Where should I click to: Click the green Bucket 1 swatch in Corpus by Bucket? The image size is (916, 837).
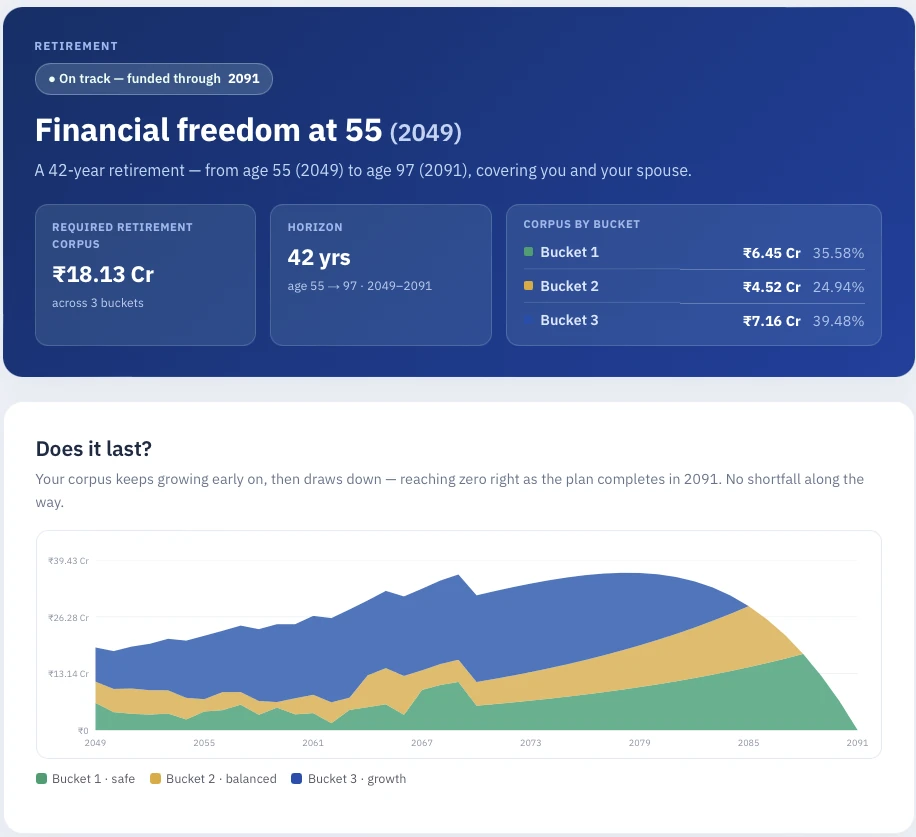(528, 252)
